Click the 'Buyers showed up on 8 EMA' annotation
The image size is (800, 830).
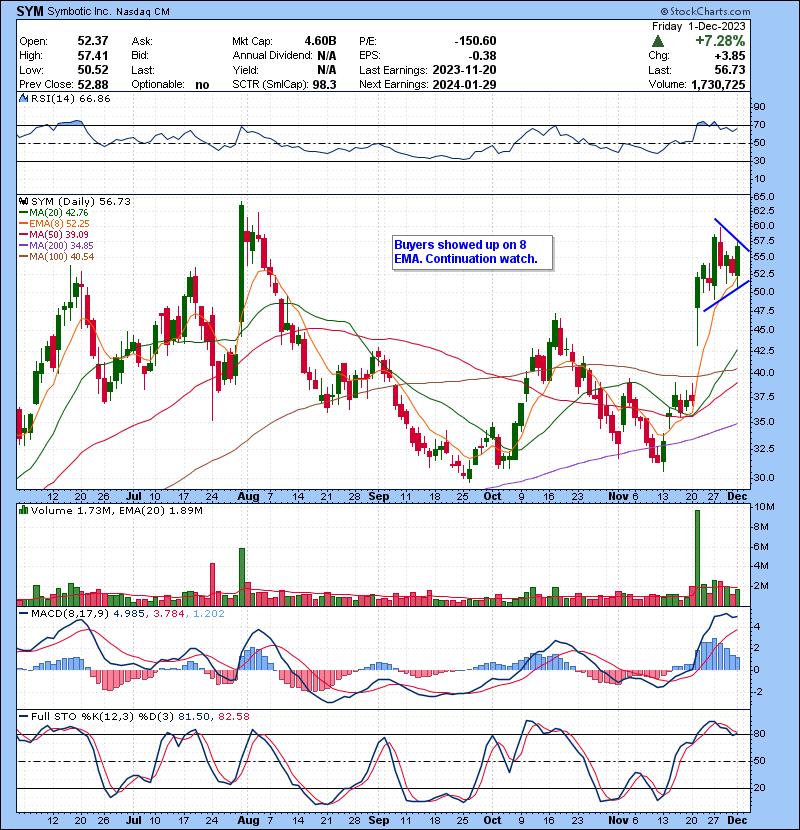tap(472, 252)
